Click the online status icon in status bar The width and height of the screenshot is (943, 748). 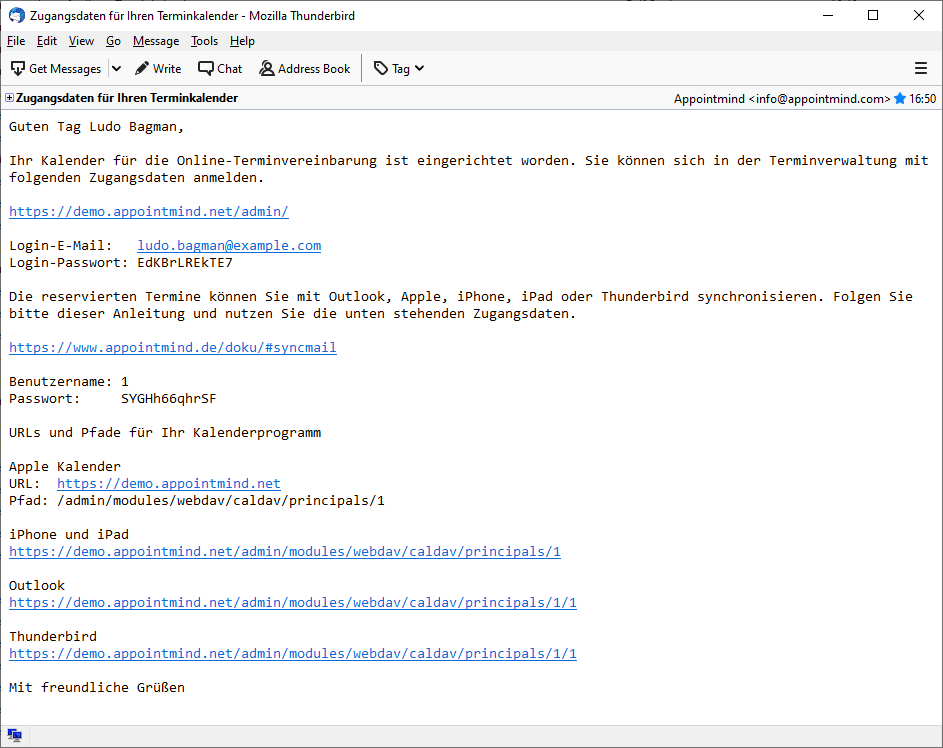pos(14,735)
